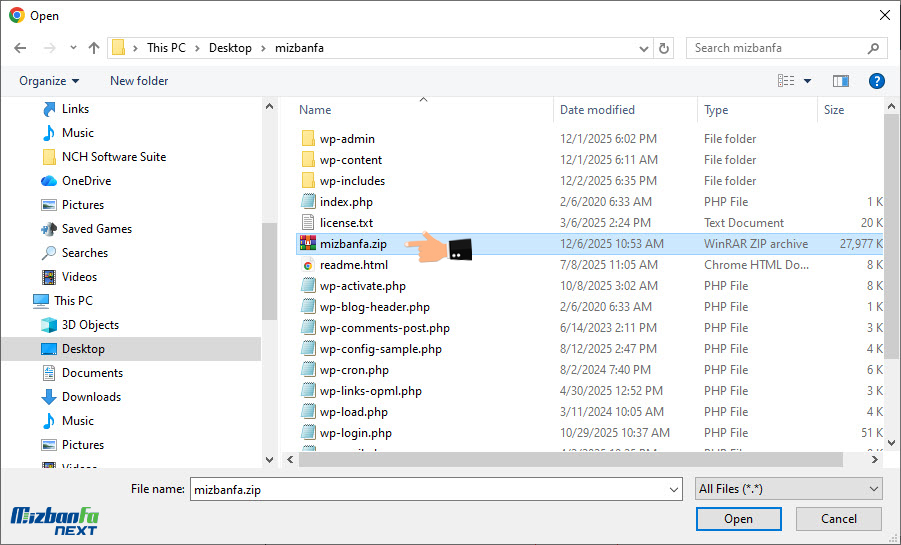
Task: Open the Help question mark icon
Action: coord(876,81)
